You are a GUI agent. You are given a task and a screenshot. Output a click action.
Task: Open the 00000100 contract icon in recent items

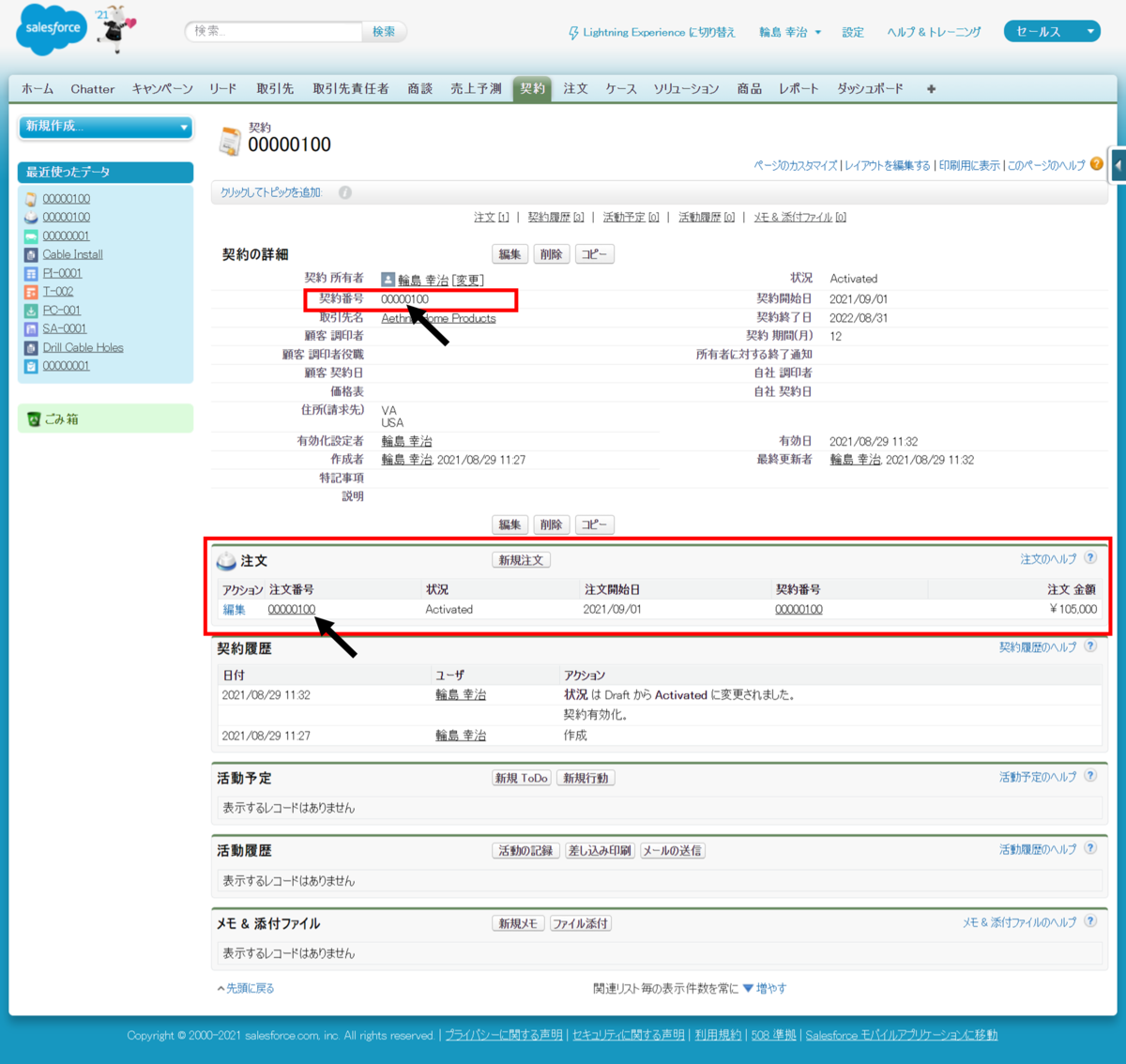pyautogui.click(x=31, y=199)
